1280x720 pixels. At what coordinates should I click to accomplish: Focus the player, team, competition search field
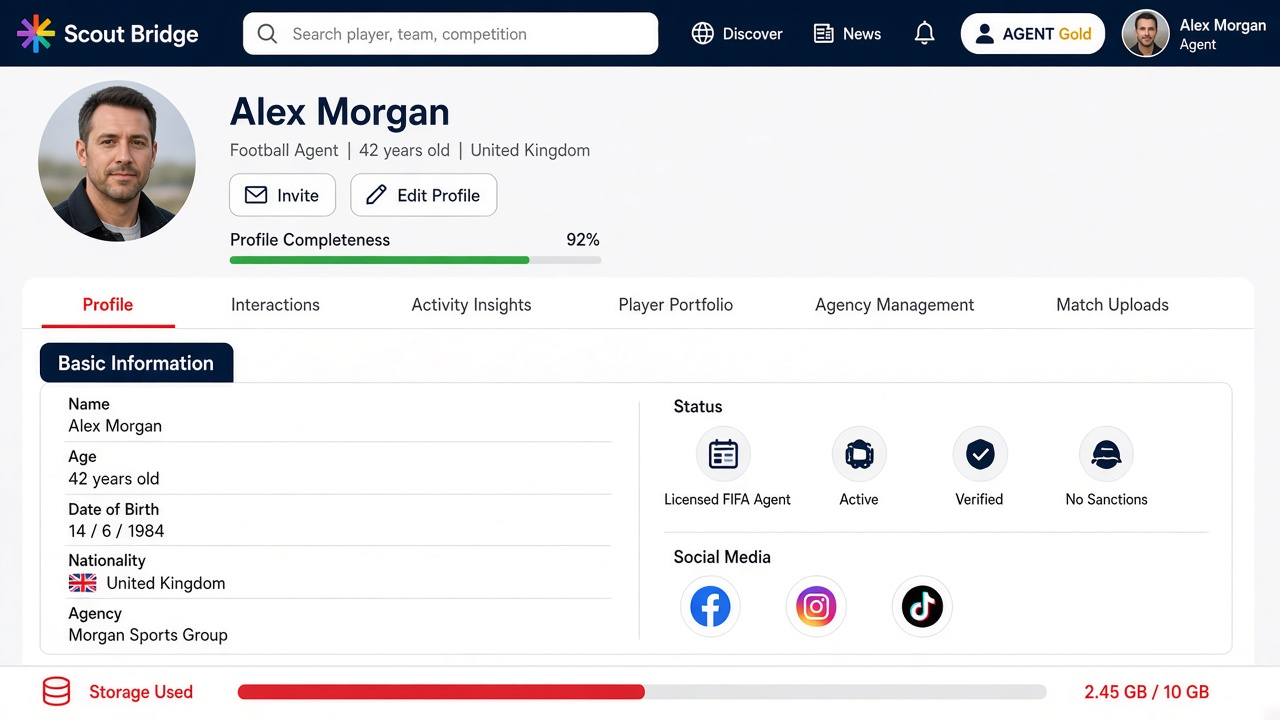[x=450, y=34]
